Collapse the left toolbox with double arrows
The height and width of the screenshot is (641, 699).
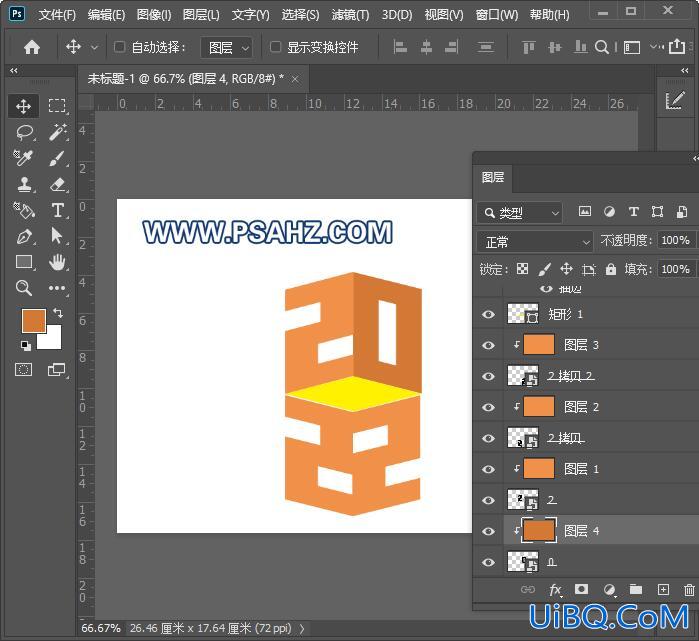14,70
